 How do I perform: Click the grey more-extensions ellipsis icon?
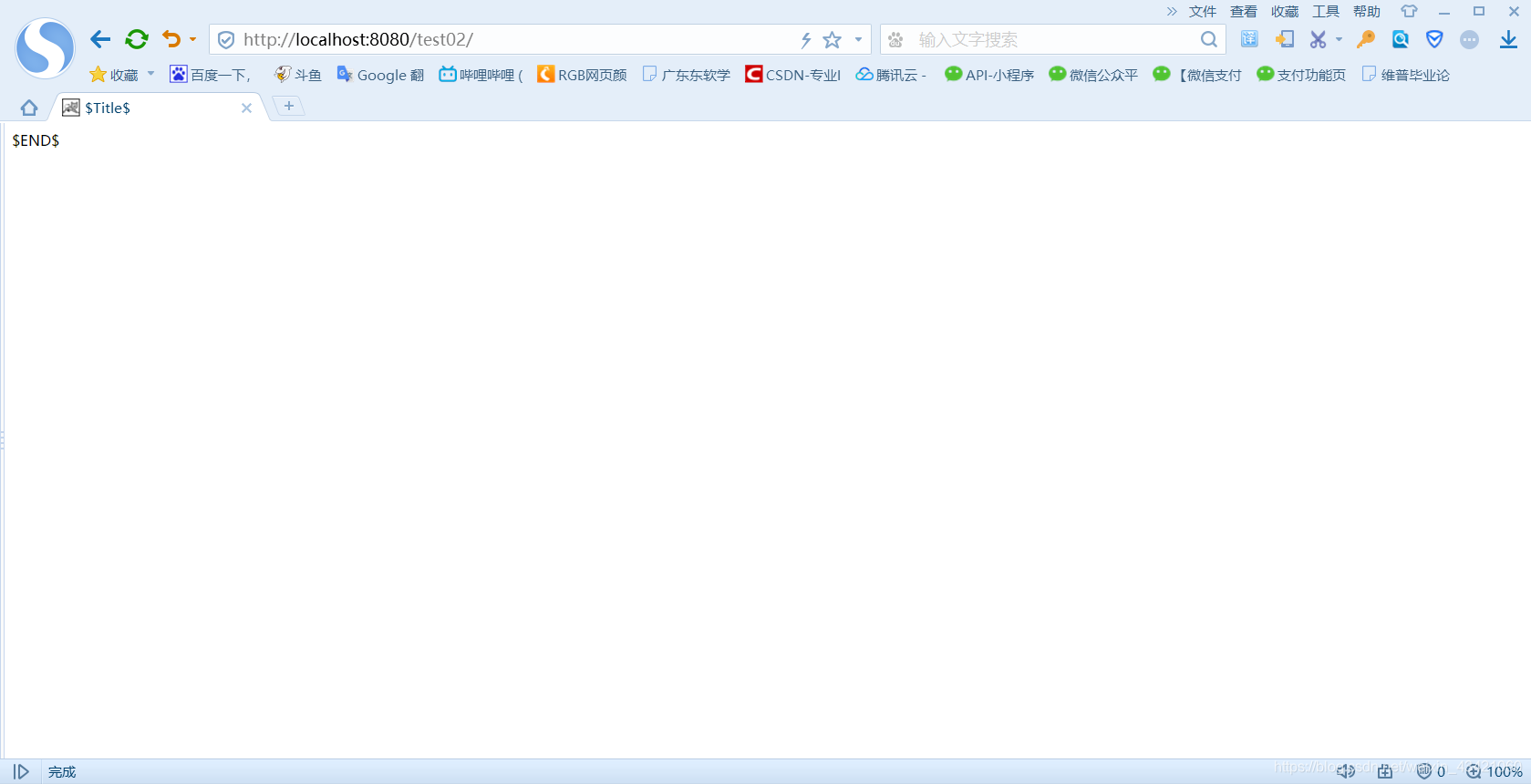click(x=1469, y=39)
